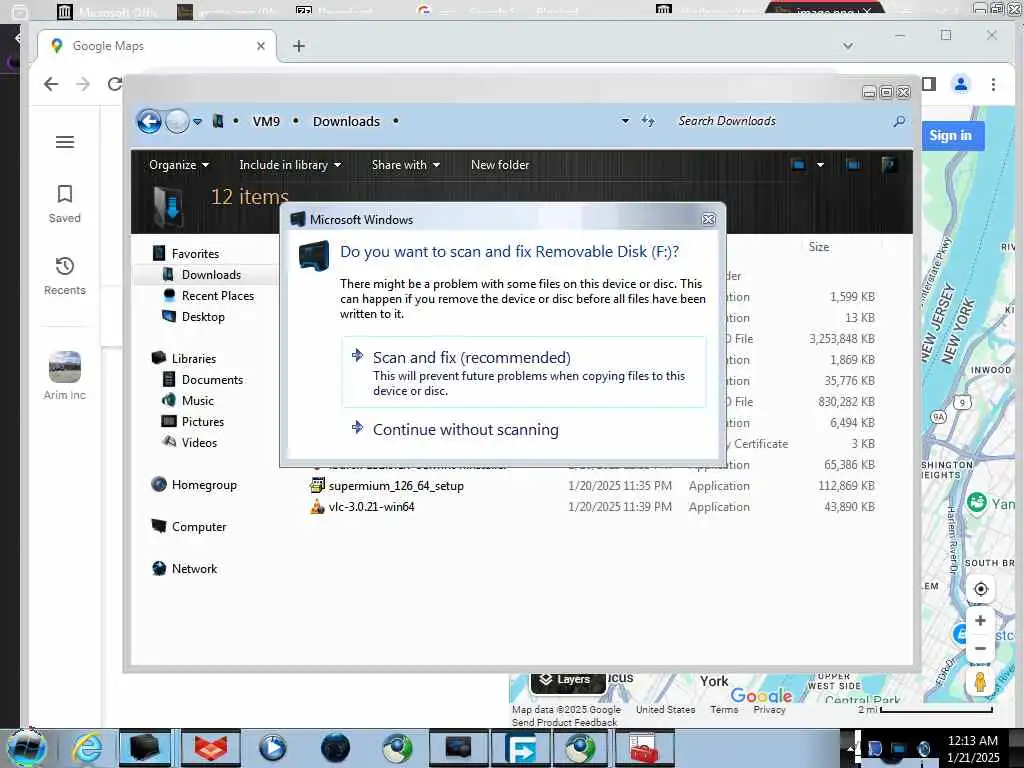
Task: Open a new browser tab
Action: 298,46
